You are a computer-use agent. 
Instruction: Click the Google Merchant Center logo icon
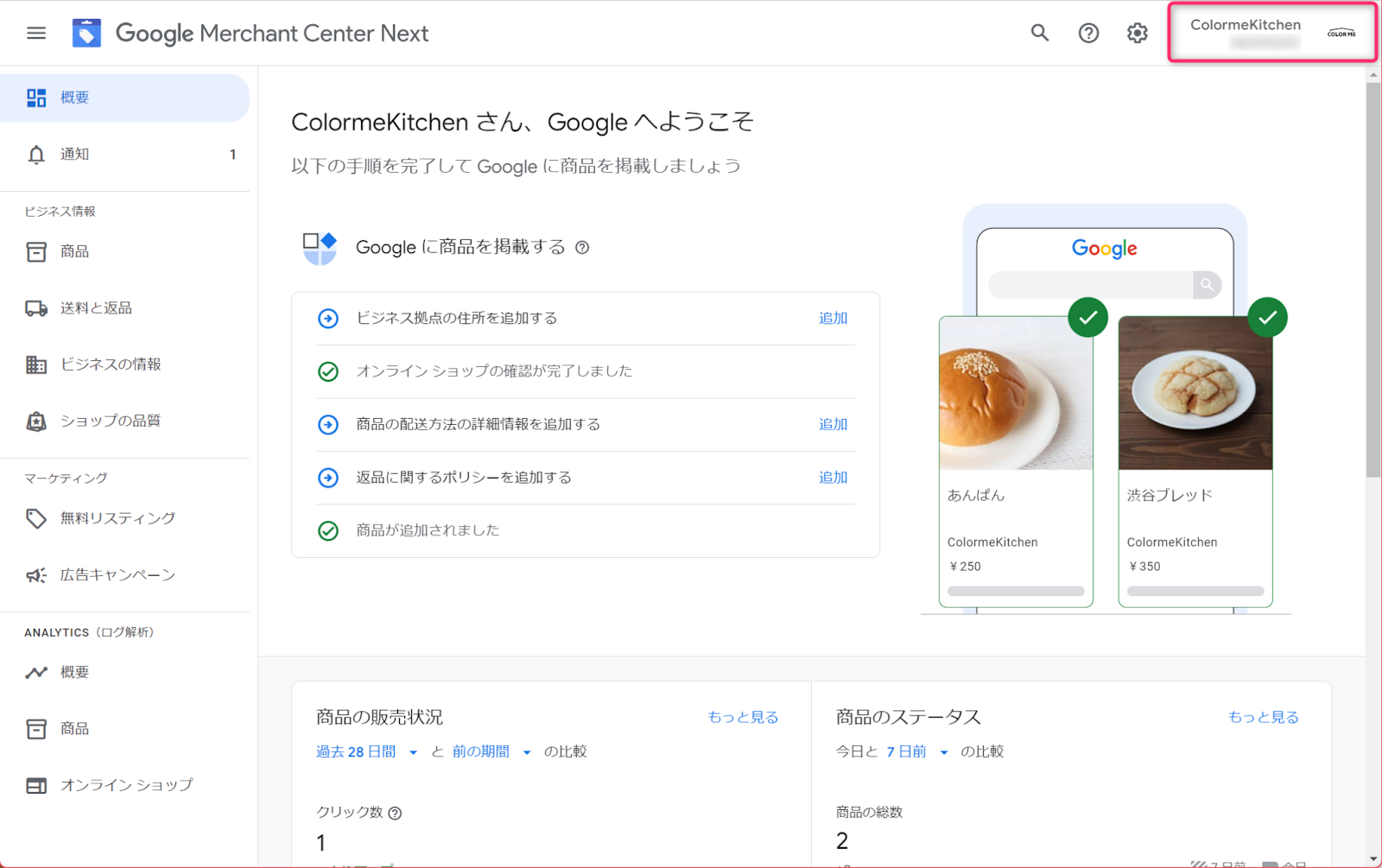click(86, 33)
